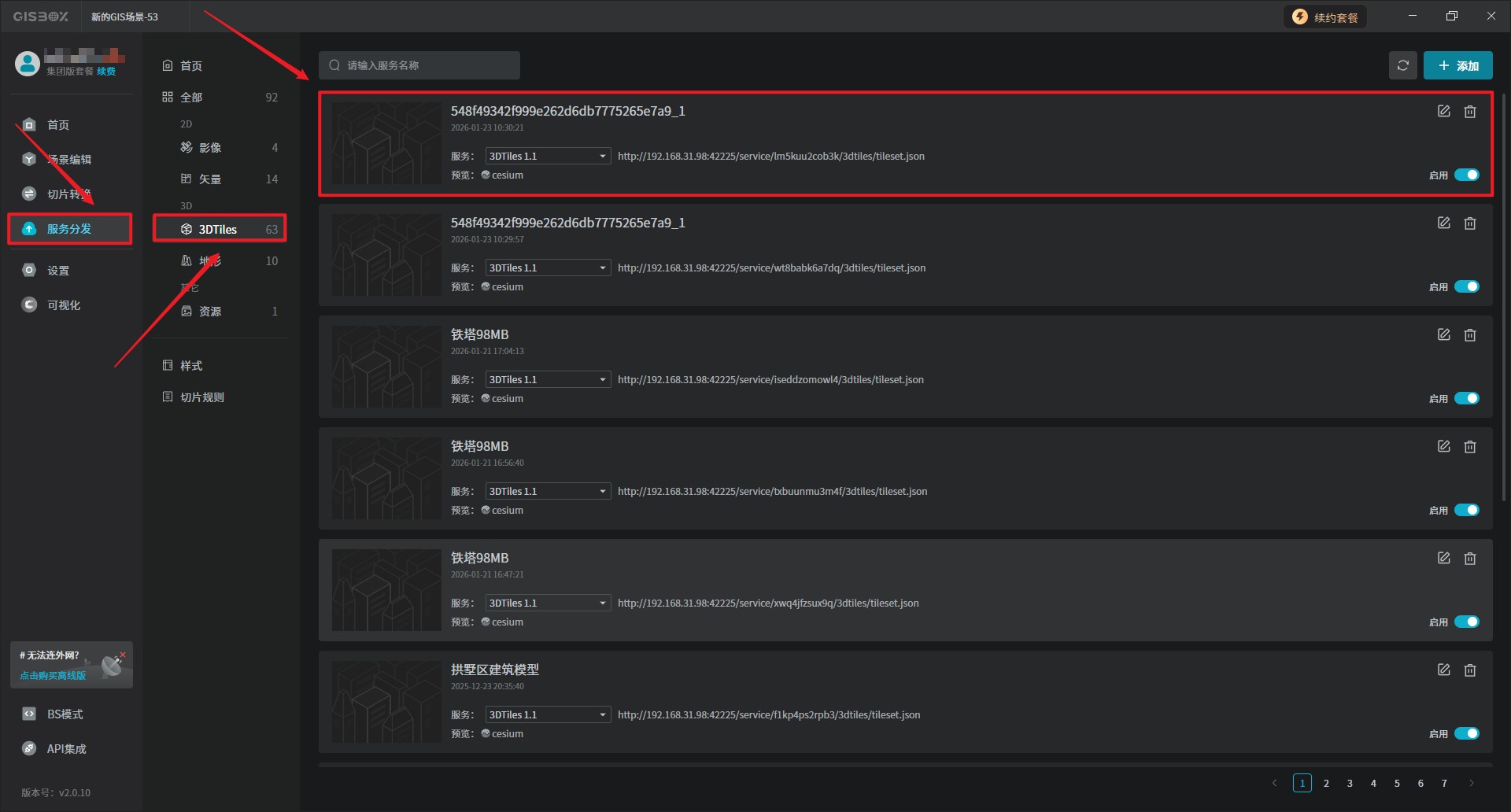Disable the first 548f49342f service toggle
This screenshot has width=1511, height=812.
coord(1466,175)
